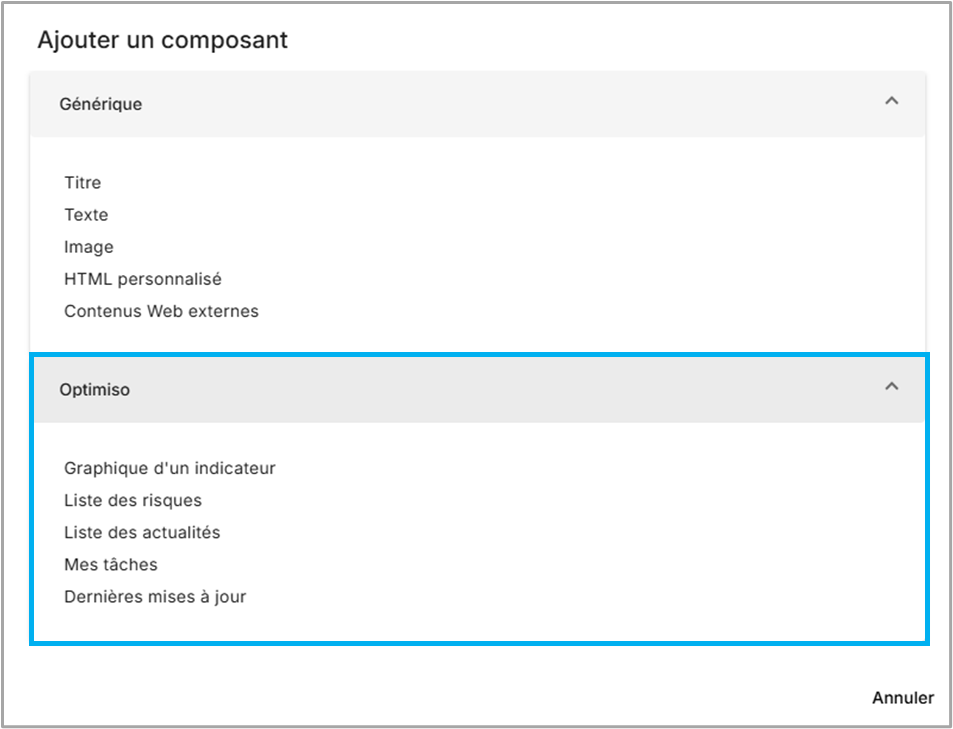953x729 pixels.
Task: Choose Liste des risques component
Action: pos(133,500)
